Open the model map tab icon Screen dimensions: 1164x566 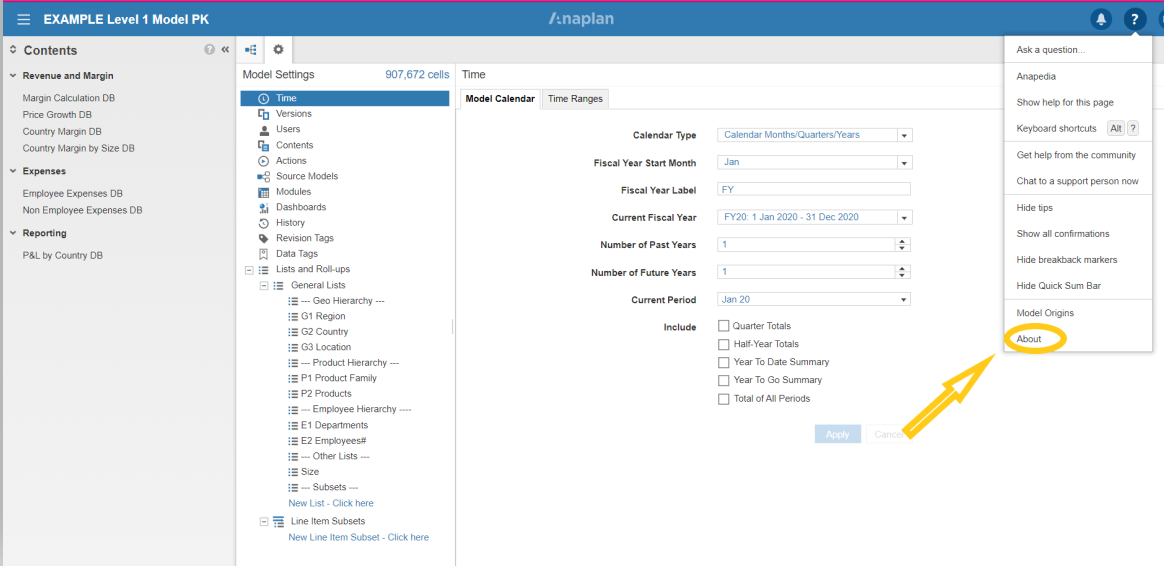pyautogui.click(x=252, y=50)
